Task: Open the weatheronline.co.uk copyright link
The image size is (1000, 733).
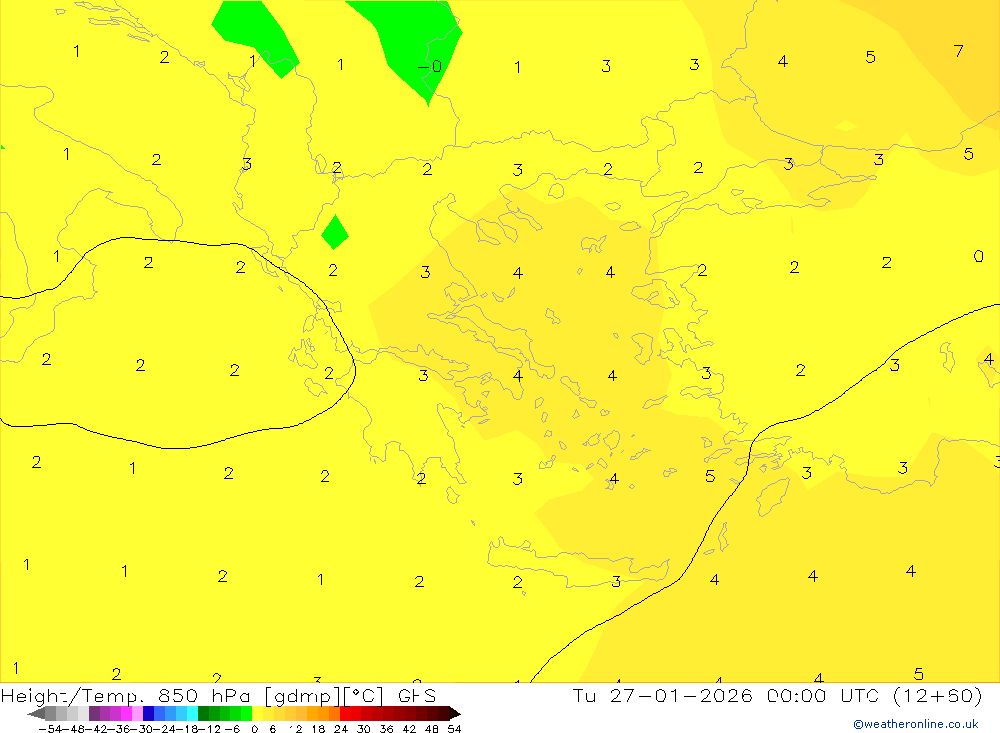Action: tap(916, 724)
